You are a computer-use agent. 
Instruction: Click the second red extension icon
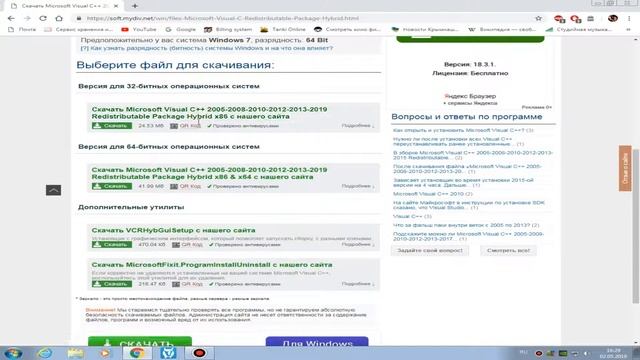pos(576,18)
